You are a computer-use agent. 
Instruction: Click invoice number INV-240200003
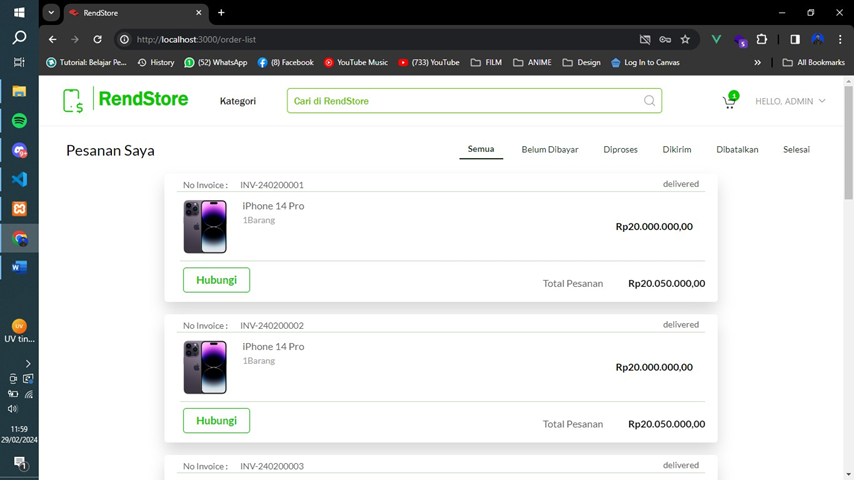[272, 466]
